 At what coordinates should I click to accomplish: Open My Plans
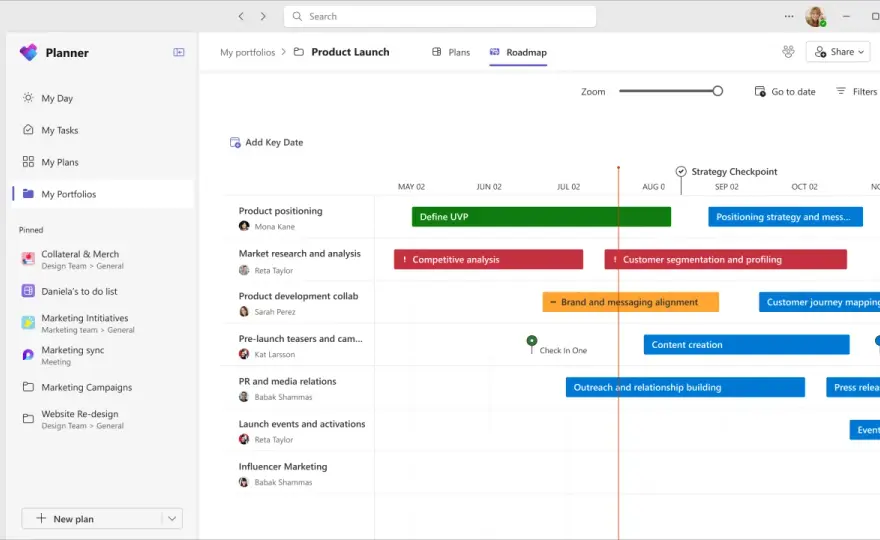pyautogui.click(x=103, y=162)
